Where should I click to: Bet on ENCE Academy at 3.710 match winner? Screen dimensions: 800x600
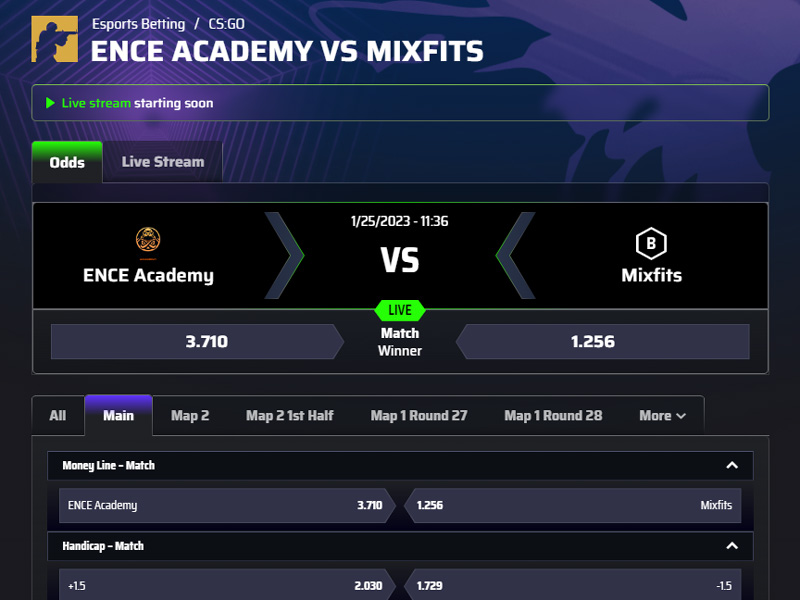[197, 341]
